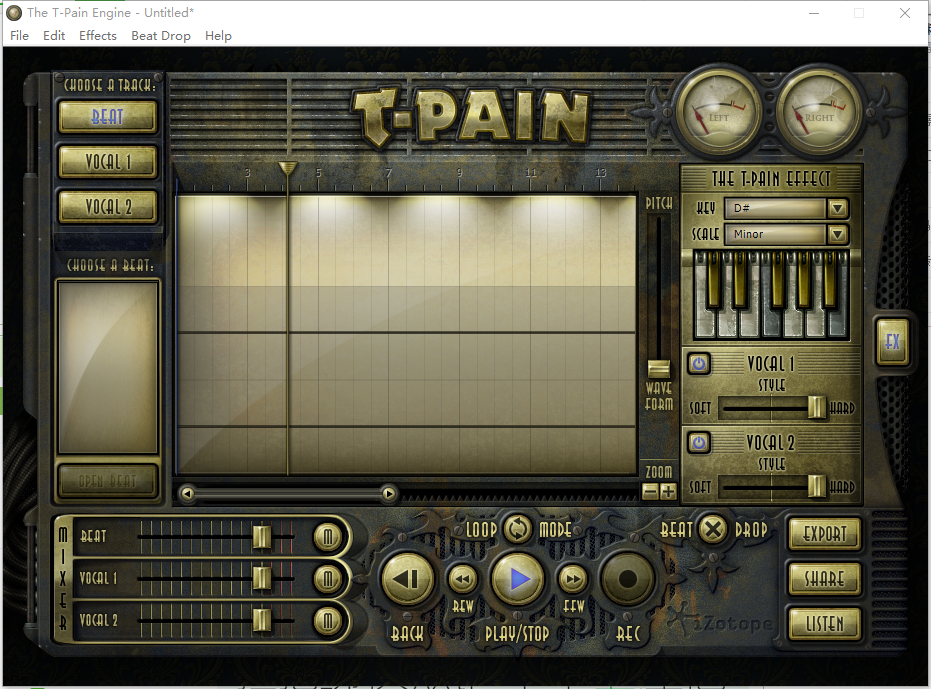
Task: Toggle the Loop Mode icon
Action: (518, 528)
